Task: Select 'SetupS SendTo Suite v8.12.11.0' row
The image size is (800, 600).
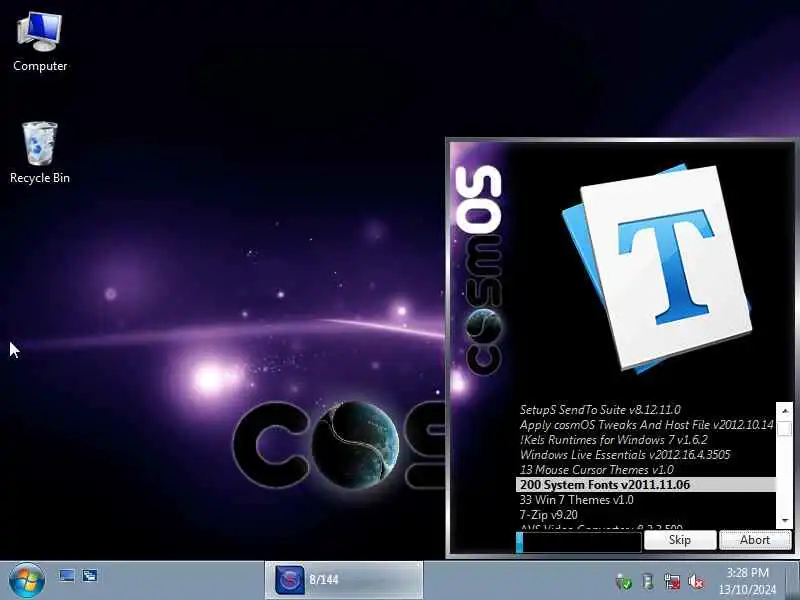Action: (x=645, y=410)
